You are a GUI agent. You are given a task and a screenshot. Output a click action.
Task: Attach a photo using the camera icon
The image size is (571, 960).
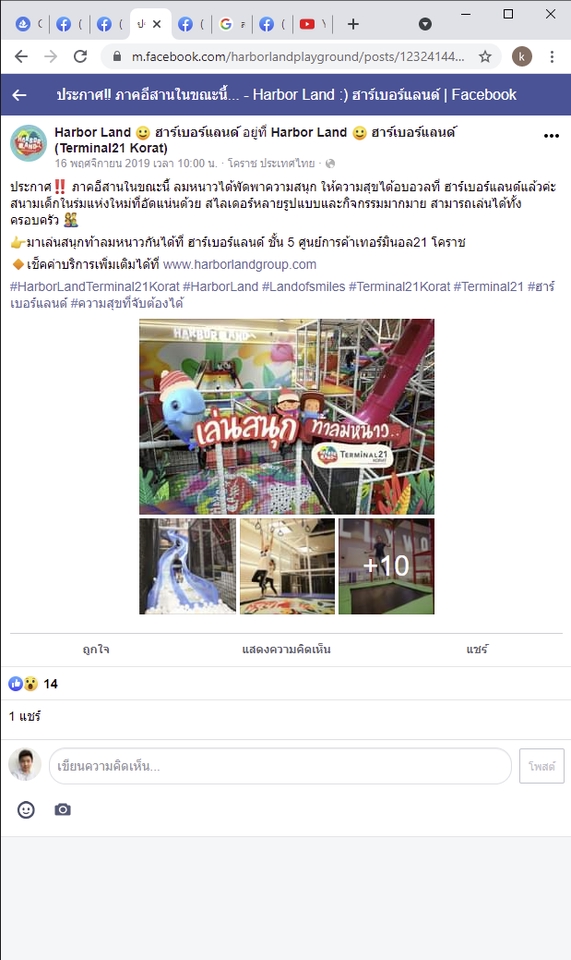click(62, 810)
